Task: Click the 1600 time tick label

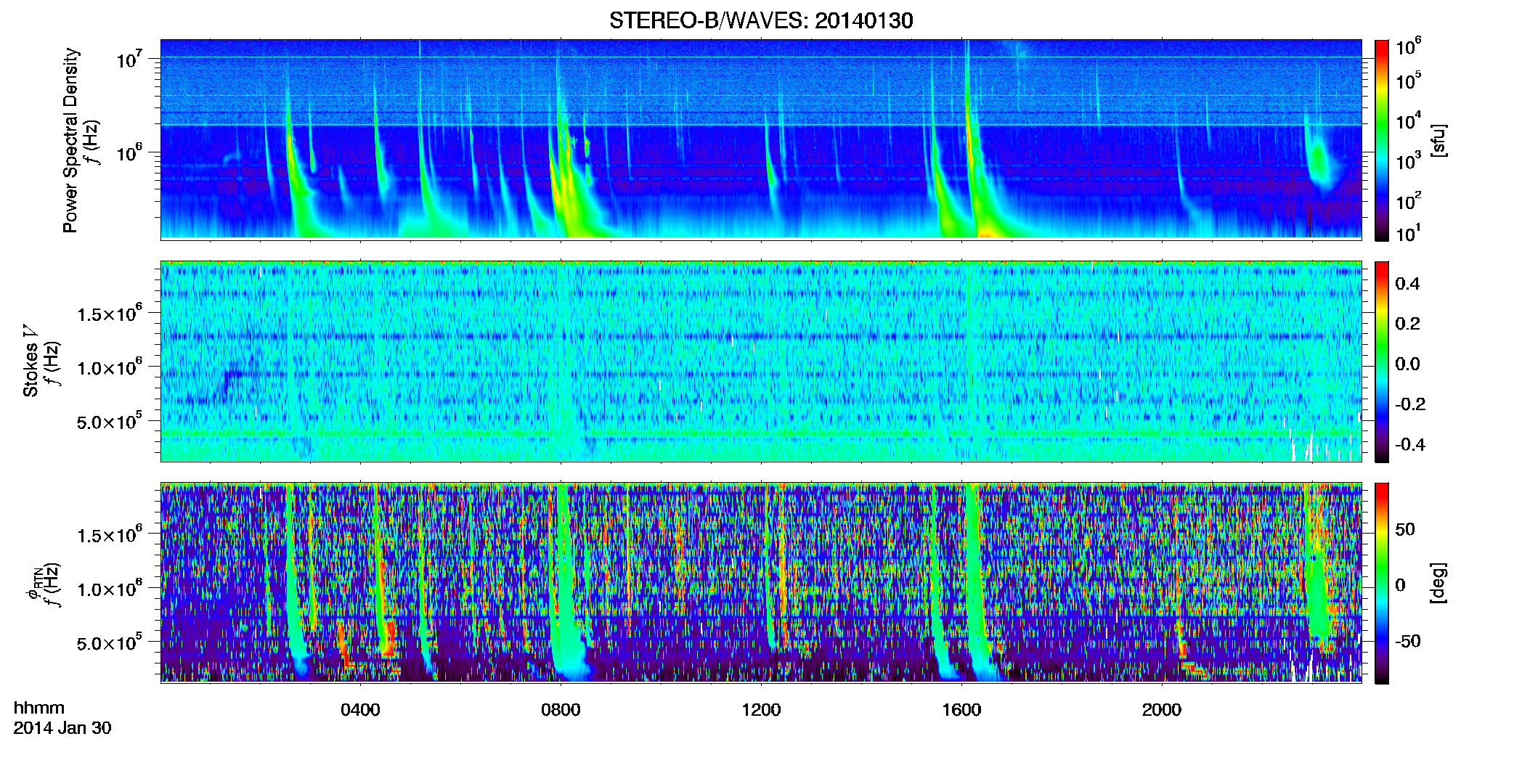Action: (x=961, y=710)
